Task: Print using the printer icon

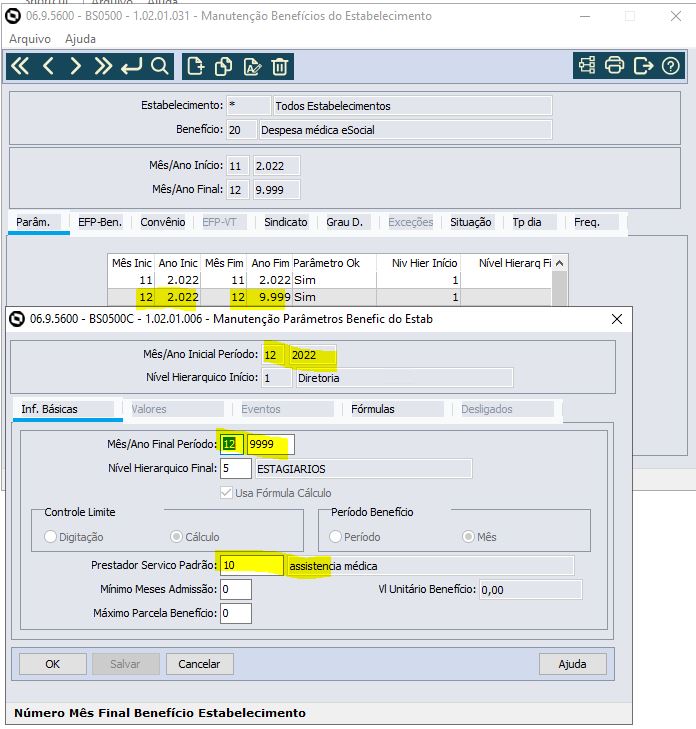Action: pyautogui.click(x=614, y=66)
